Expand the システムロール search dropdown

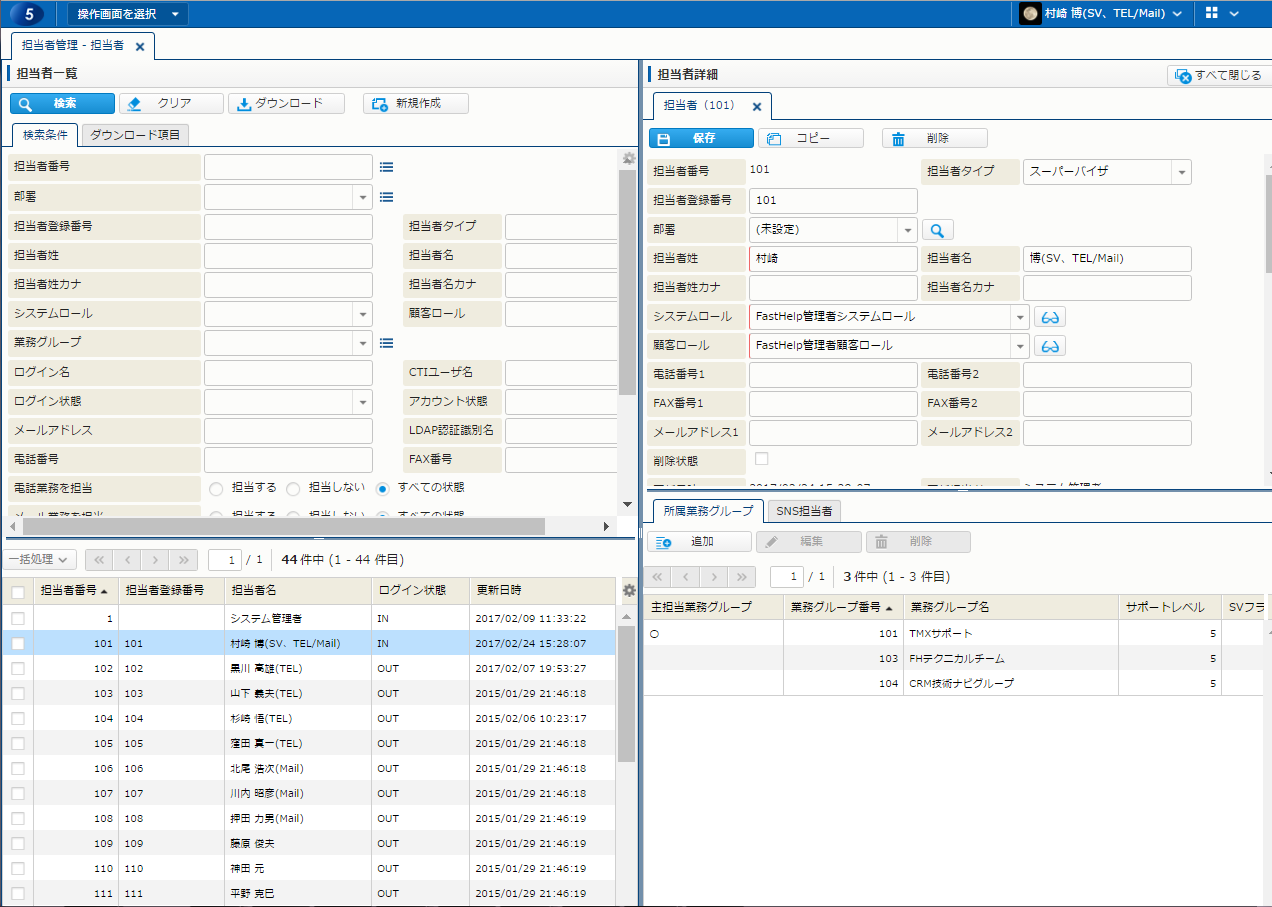(x=363, y=314)
